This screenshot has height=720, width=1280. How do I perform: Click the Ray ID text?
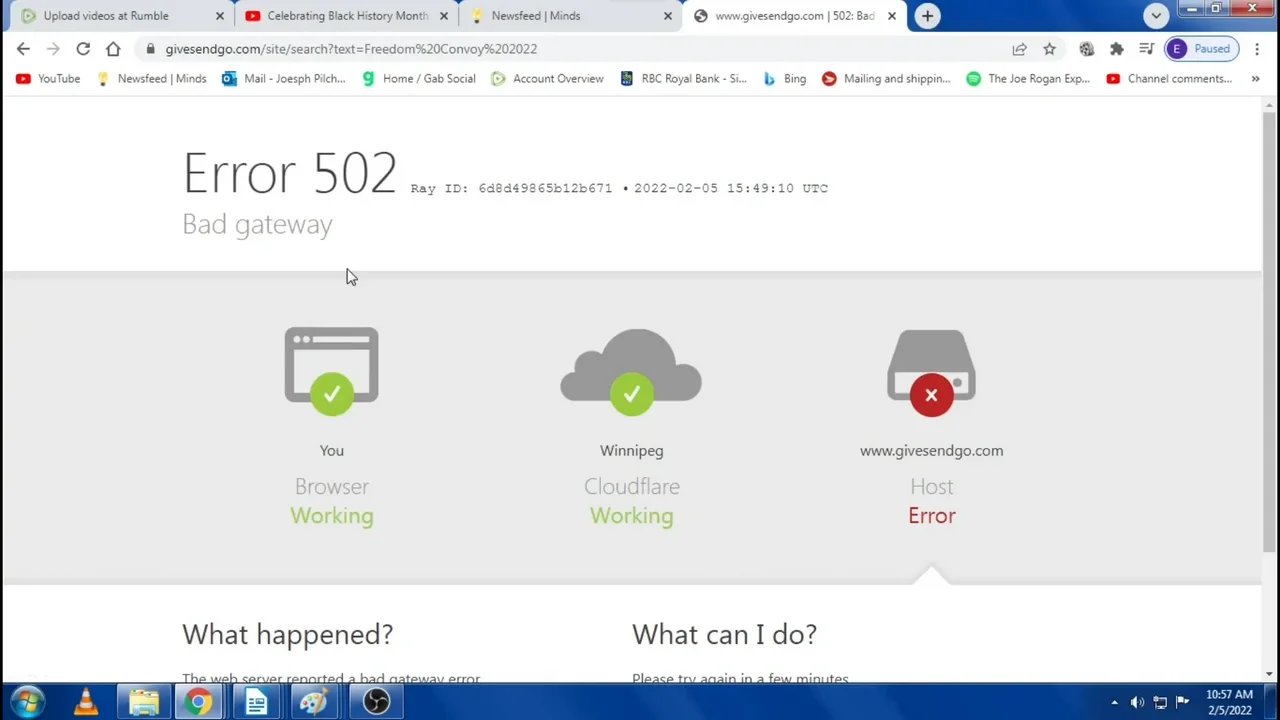pyautogui.click(x=511, y=188)
